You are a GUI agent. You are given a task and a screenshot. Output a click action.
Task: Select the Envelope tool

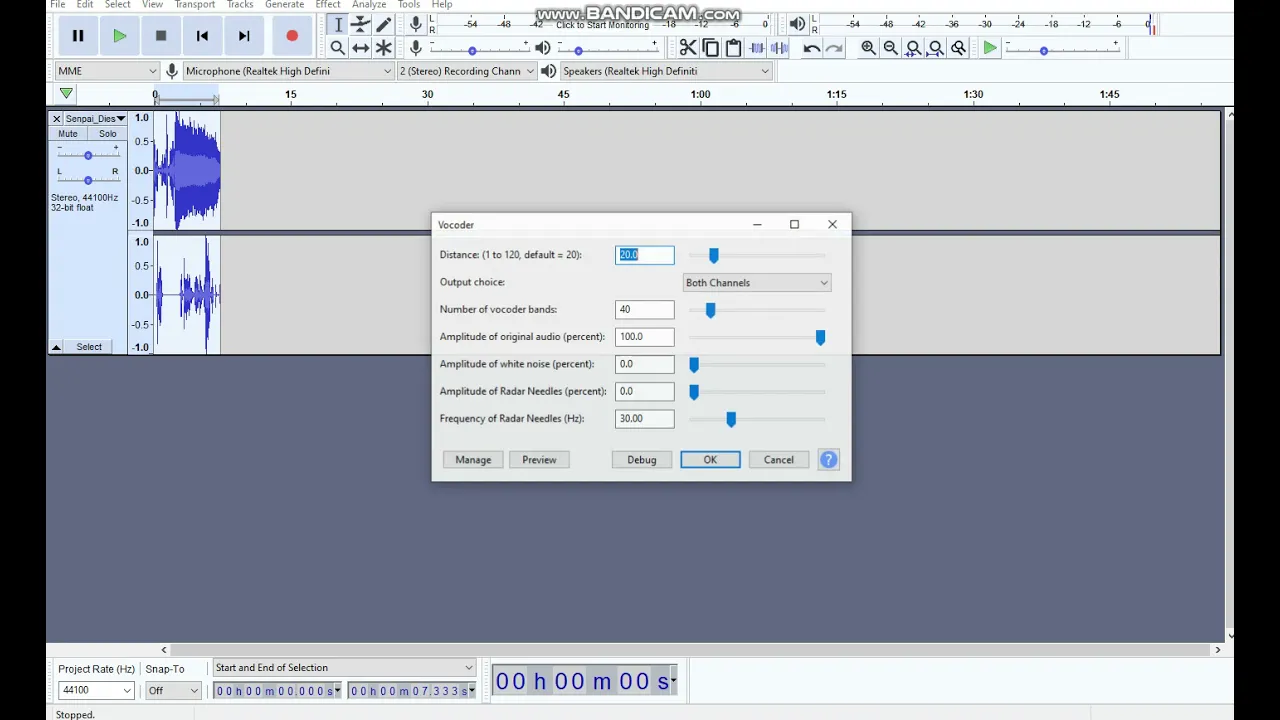coord(361,24)
